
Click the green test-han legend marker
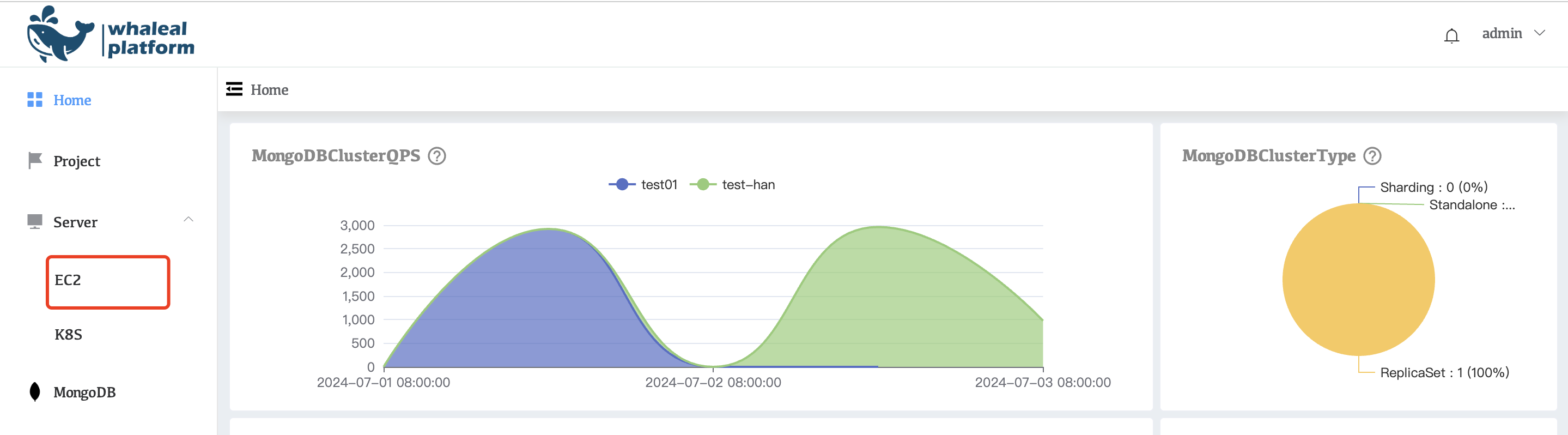coord(703,185)
